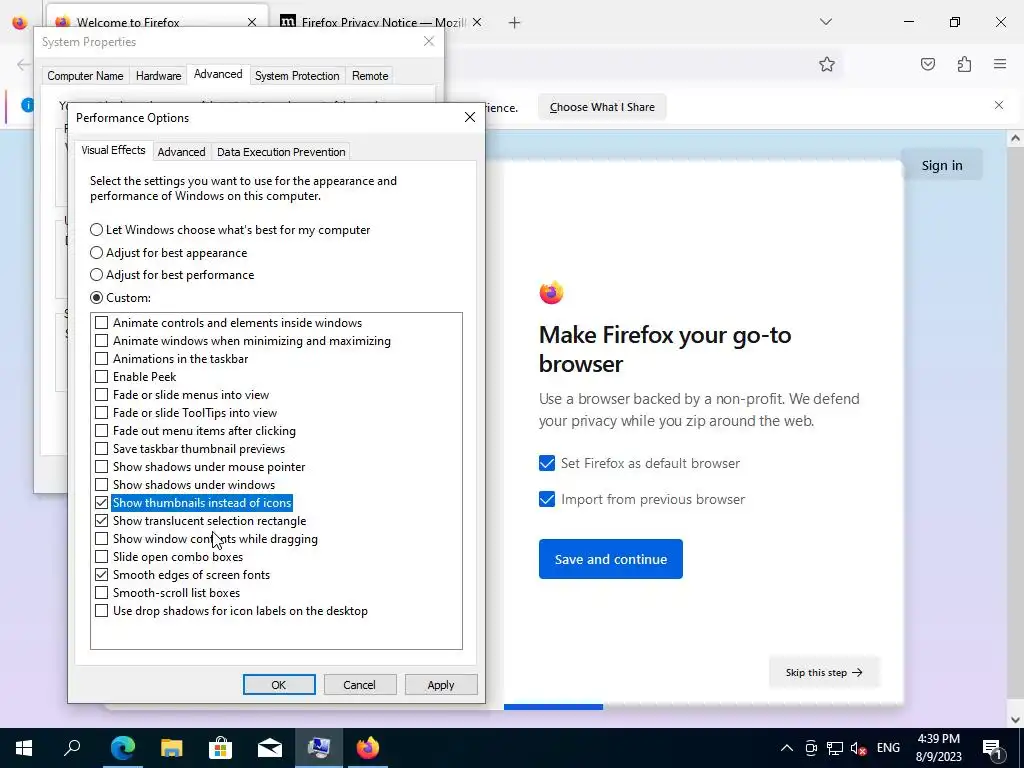The width and height of the screenshot is (1024, 768).
Task: Check Slide open combo boxes
Action: pos(101,557)
